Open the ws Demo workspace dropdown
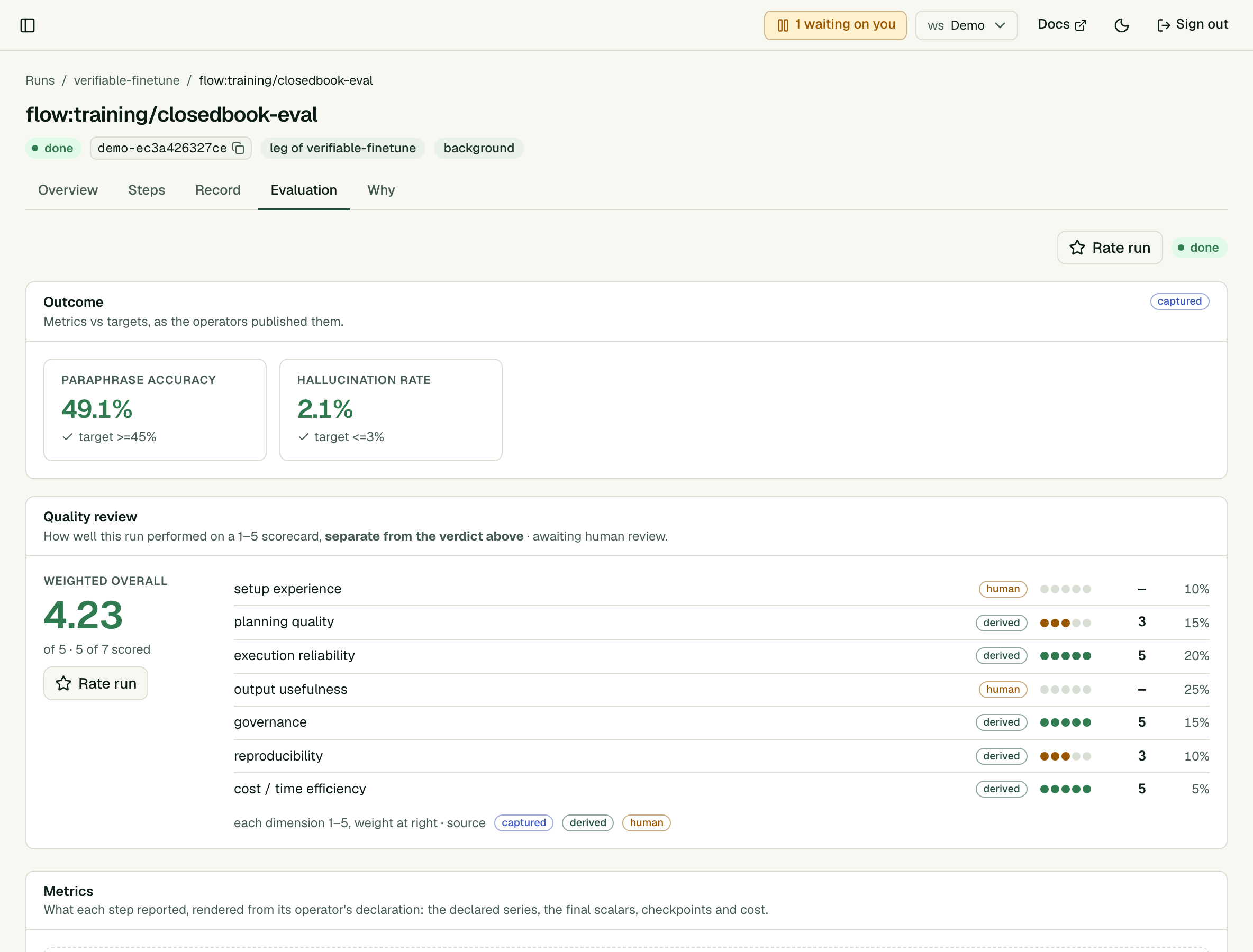Image resolution: width=1253 pixels, height=952 pixels. point(966,25)
